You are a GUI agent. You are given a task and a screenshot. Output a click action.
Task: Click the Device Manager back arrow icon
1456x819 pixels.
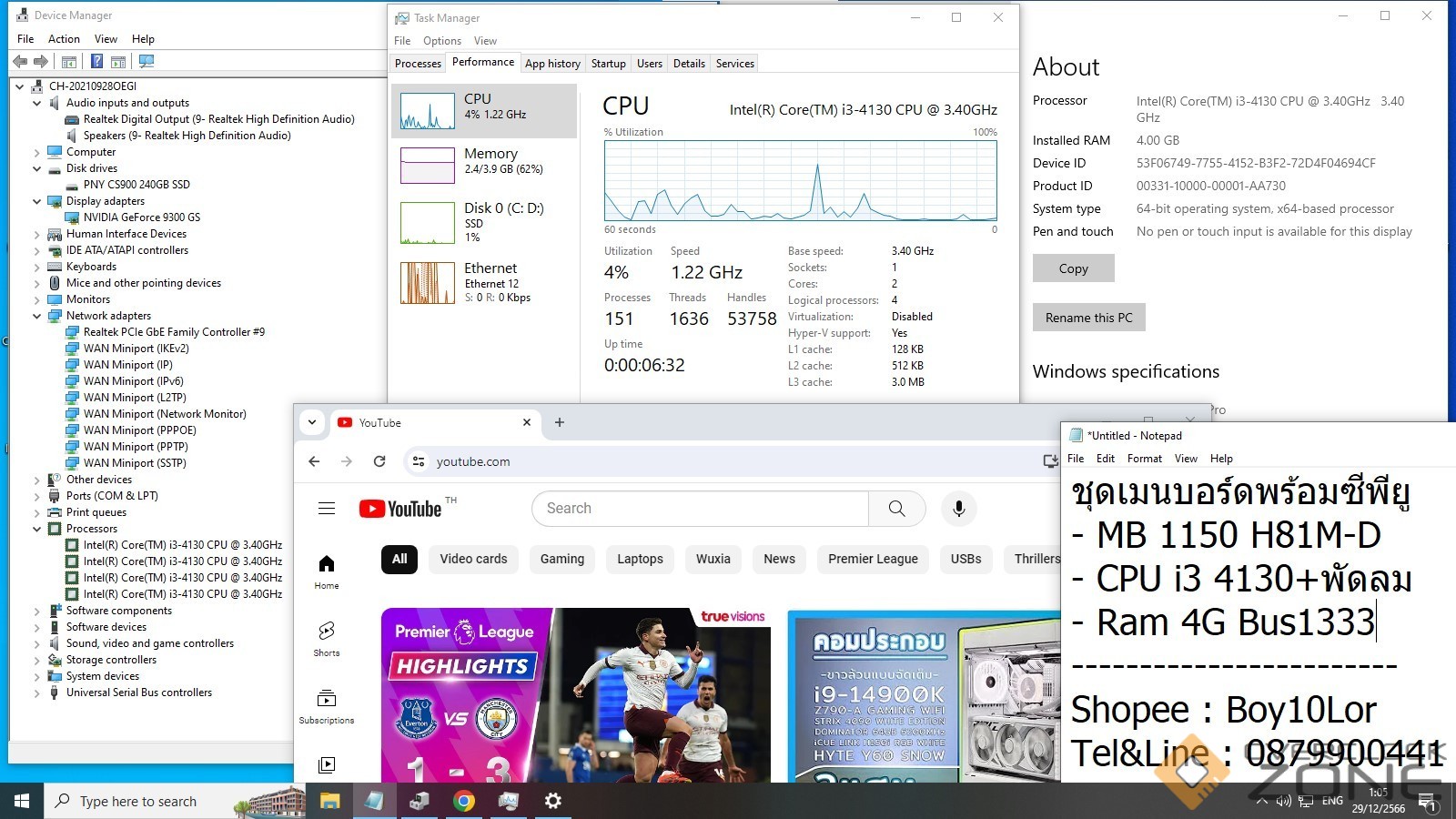pos(20,61)
